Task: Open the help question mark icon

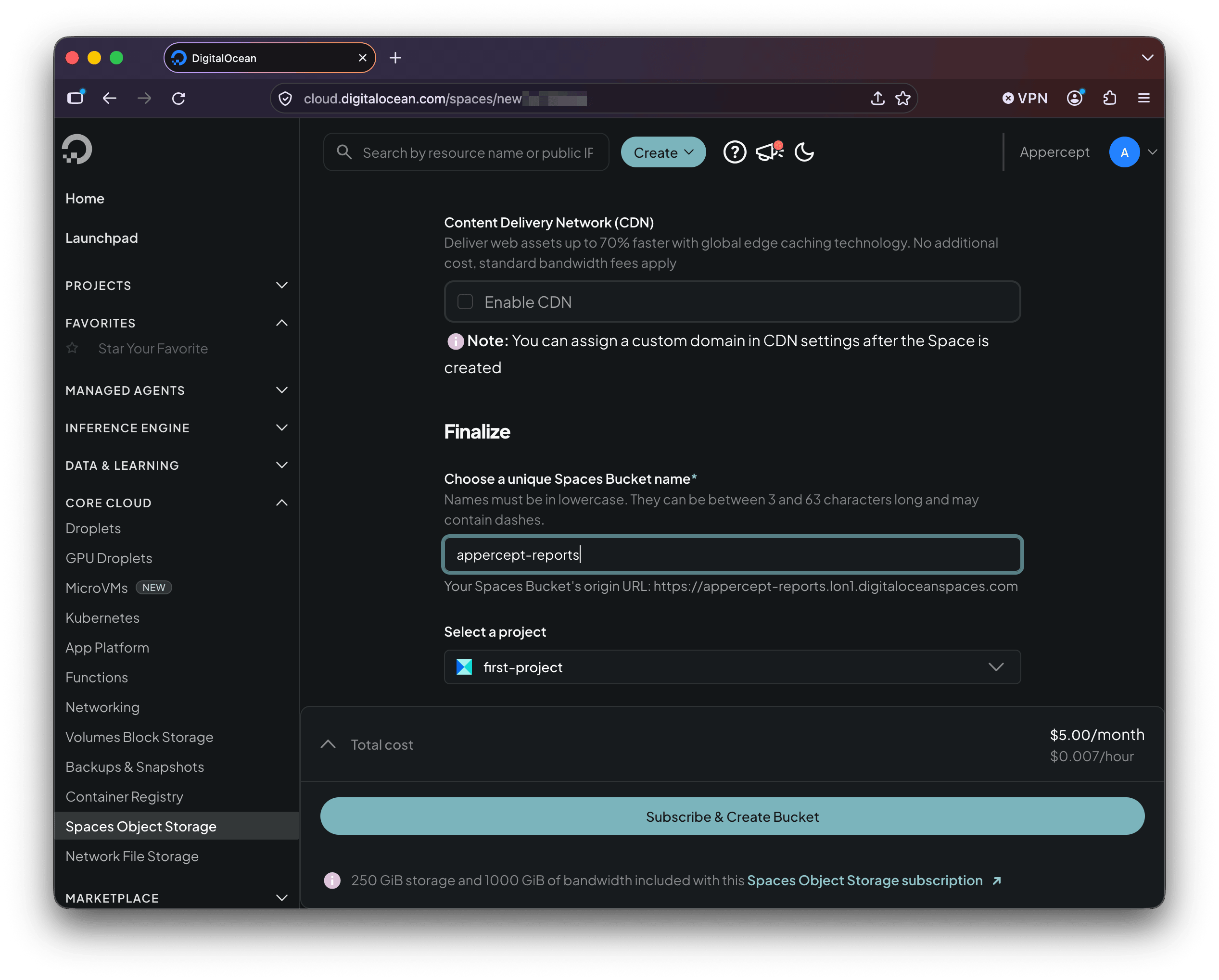Action: click(x=735, y=152)
